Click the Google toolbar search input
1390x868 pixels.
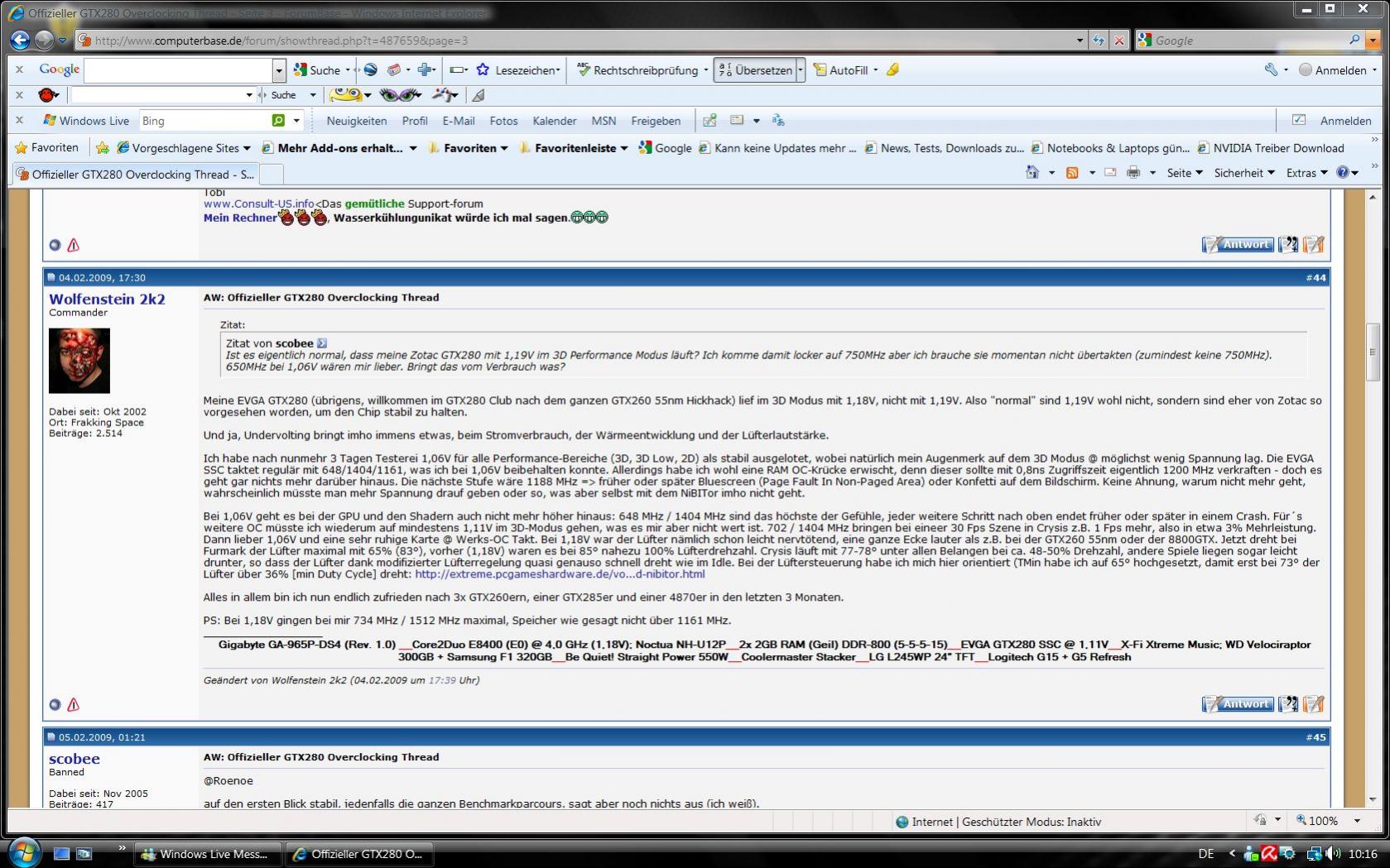[178, 70]
